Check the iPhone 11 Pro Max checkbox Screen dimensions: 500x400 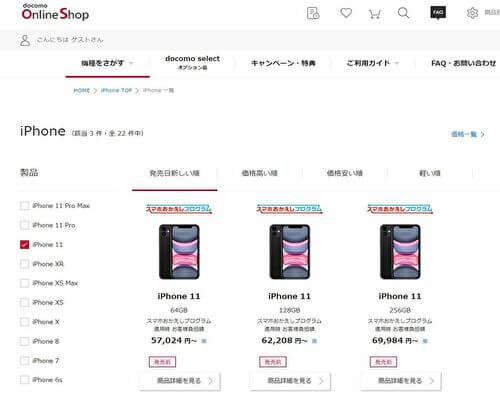coord(25,206)
